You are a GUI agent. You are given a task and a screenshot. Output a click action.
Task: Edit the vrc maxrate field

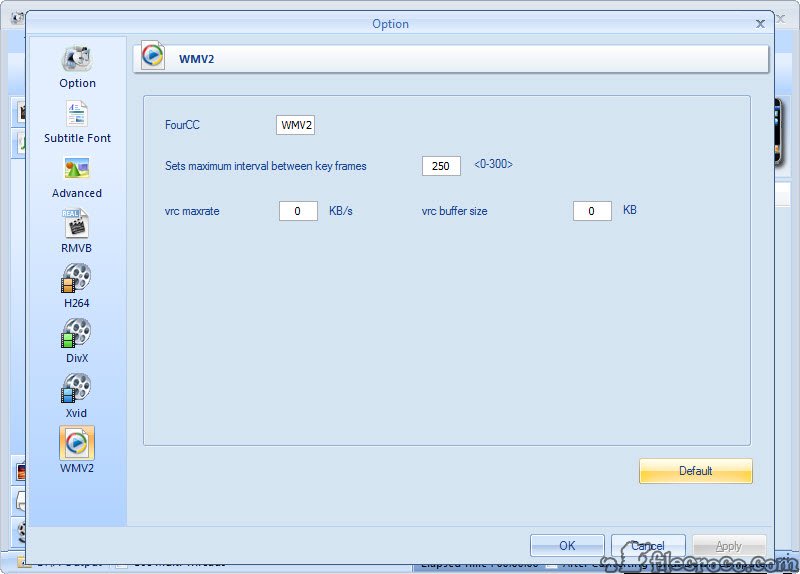pos(298,211)
